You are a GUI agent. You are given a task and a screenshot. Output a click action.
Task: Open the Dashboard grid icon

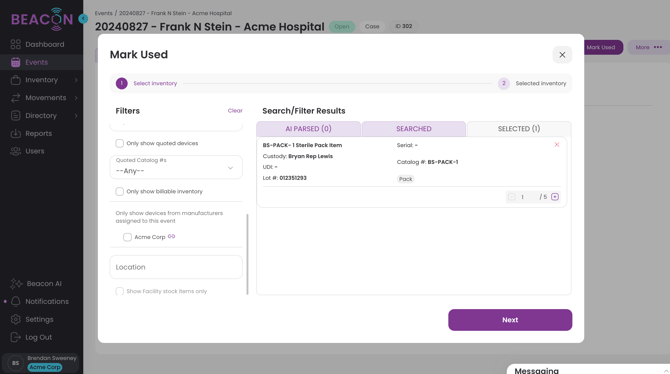point(15,44)
